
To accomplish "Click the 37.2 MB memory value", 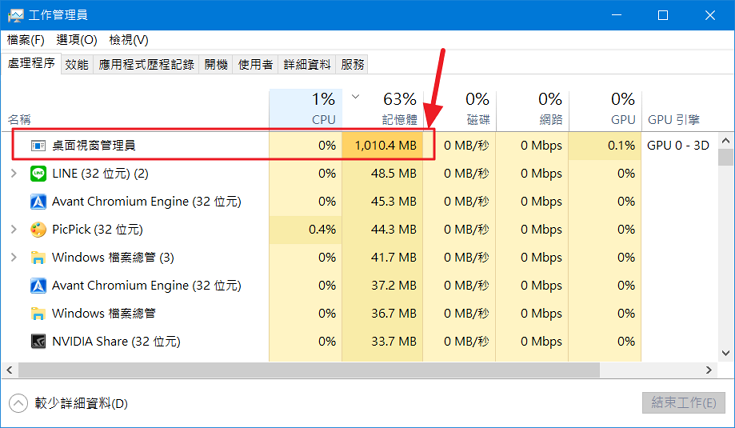I will coord(394,285).
